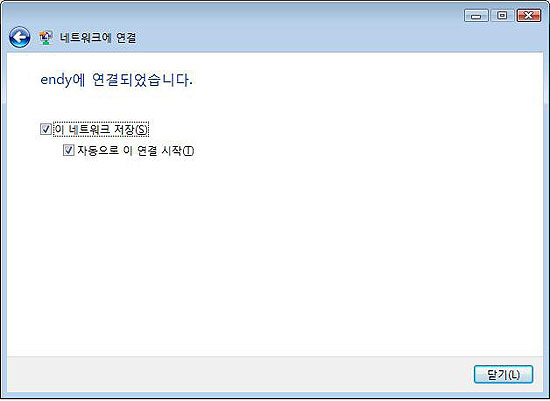Click the endy에 연결되었습니다 heading
550x401 pixels.
116,80
